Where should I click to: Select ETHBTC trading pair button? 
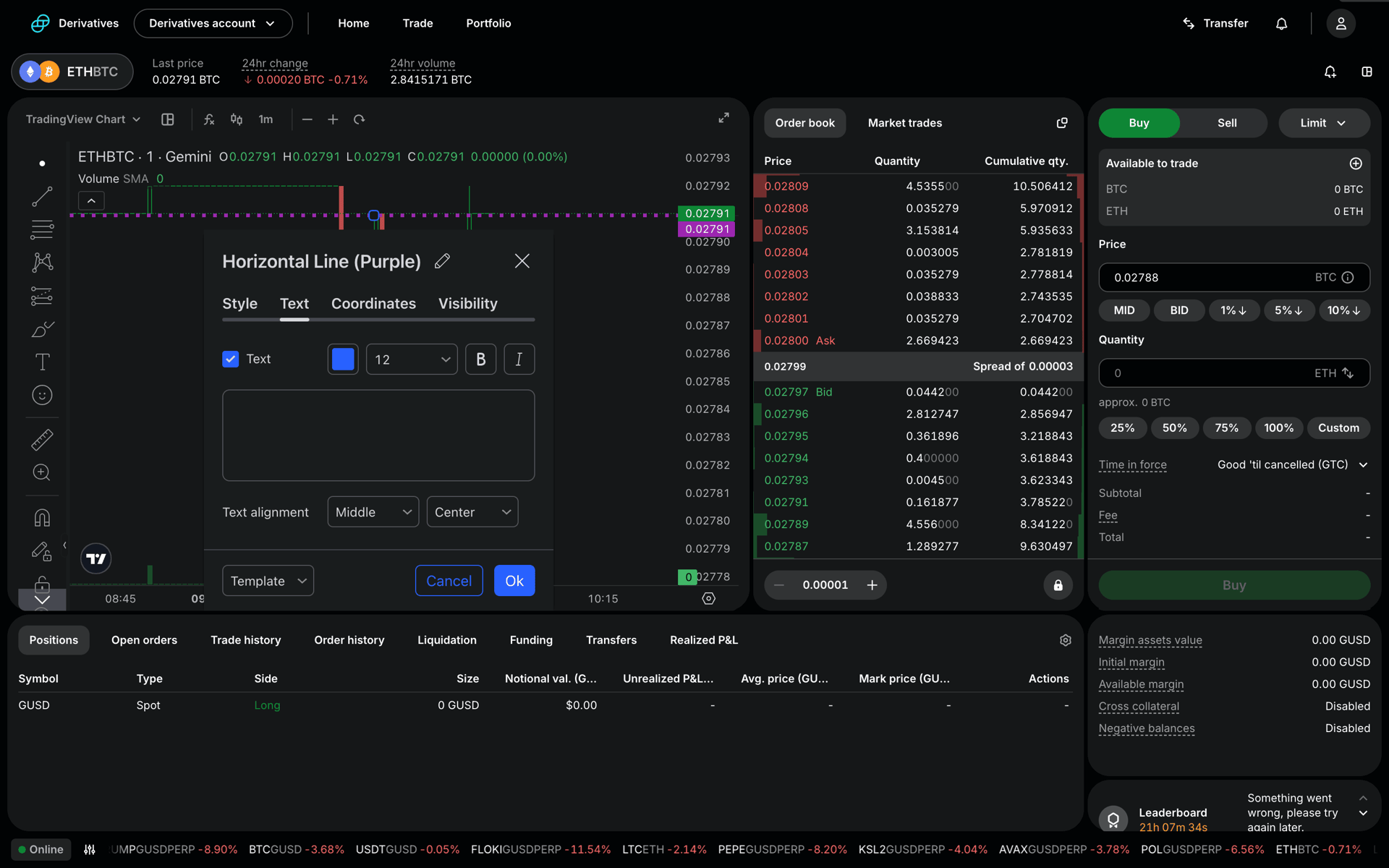click(x=72, y=72)
